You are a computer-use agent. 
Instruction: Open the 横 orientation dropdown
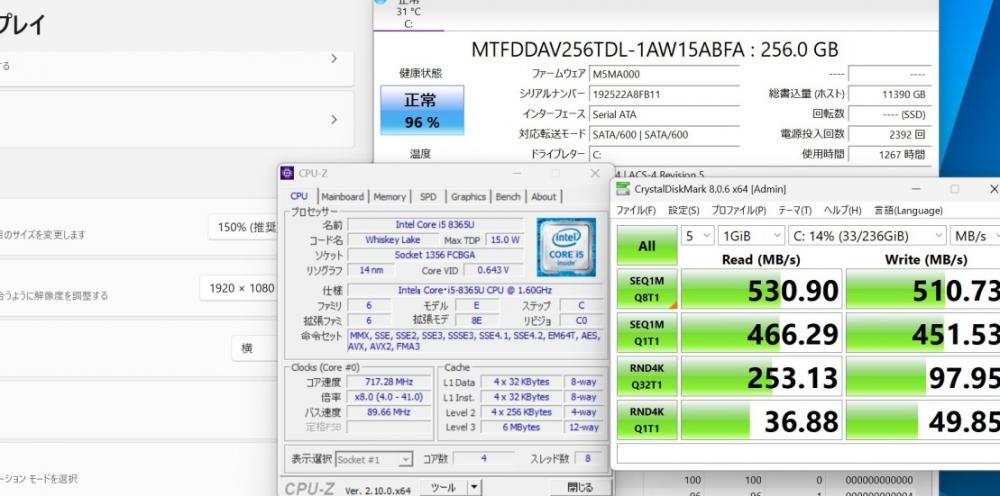coord(255,348)
